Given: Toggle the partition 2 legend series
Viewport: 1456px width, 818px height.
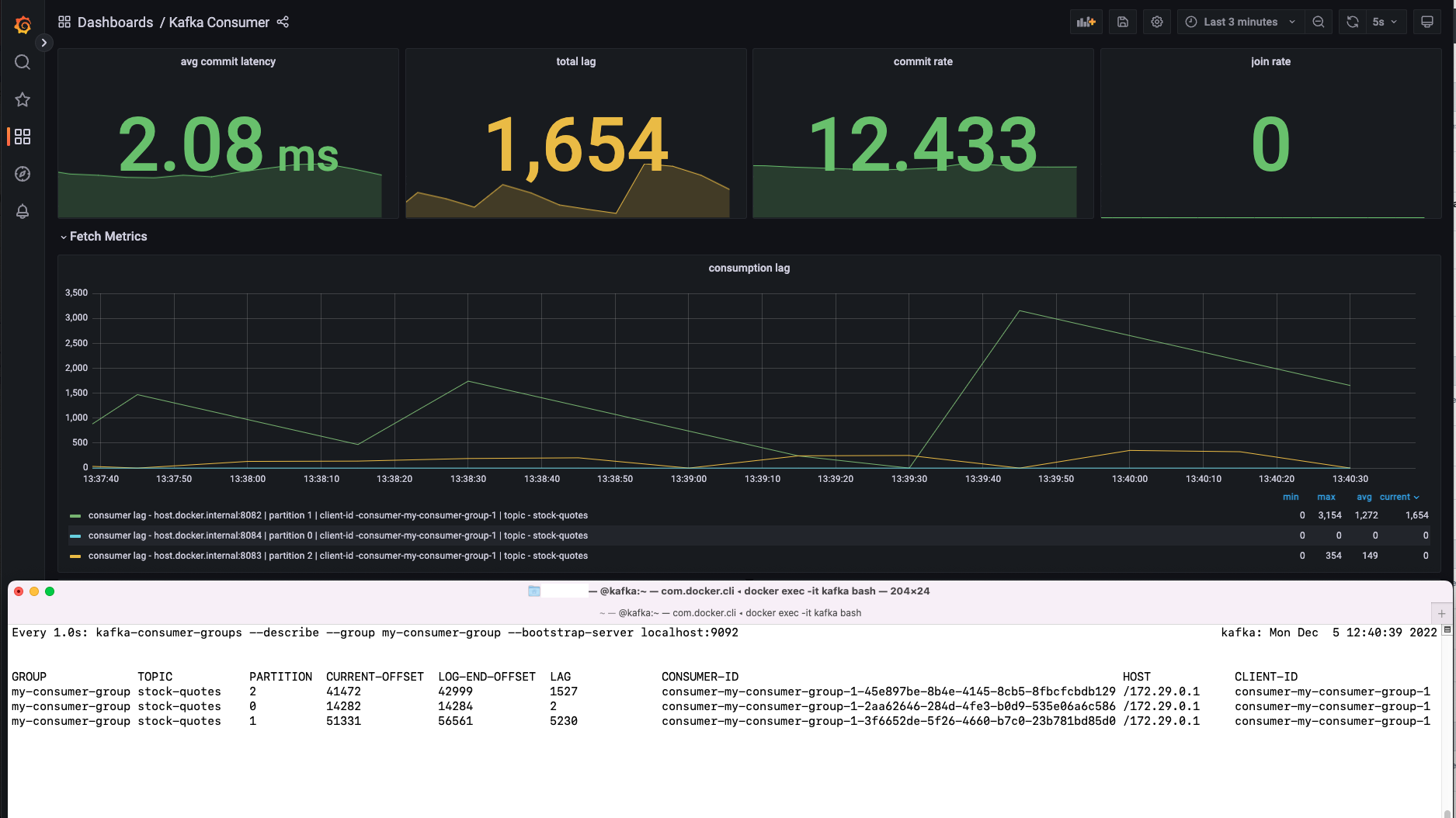Looking at the screenshot, I should 338,556.
